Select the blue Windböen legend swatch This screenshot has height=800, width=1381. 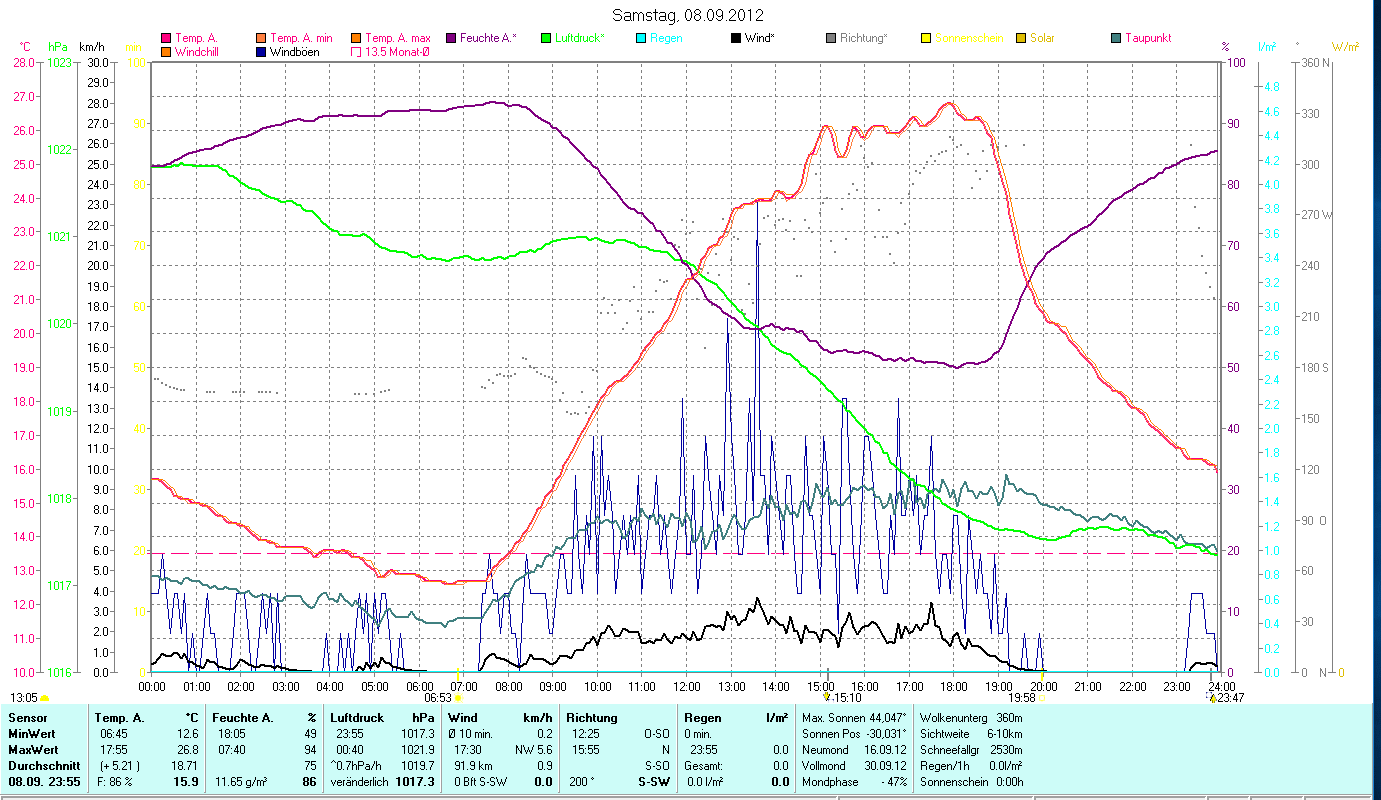coord(261,51)
